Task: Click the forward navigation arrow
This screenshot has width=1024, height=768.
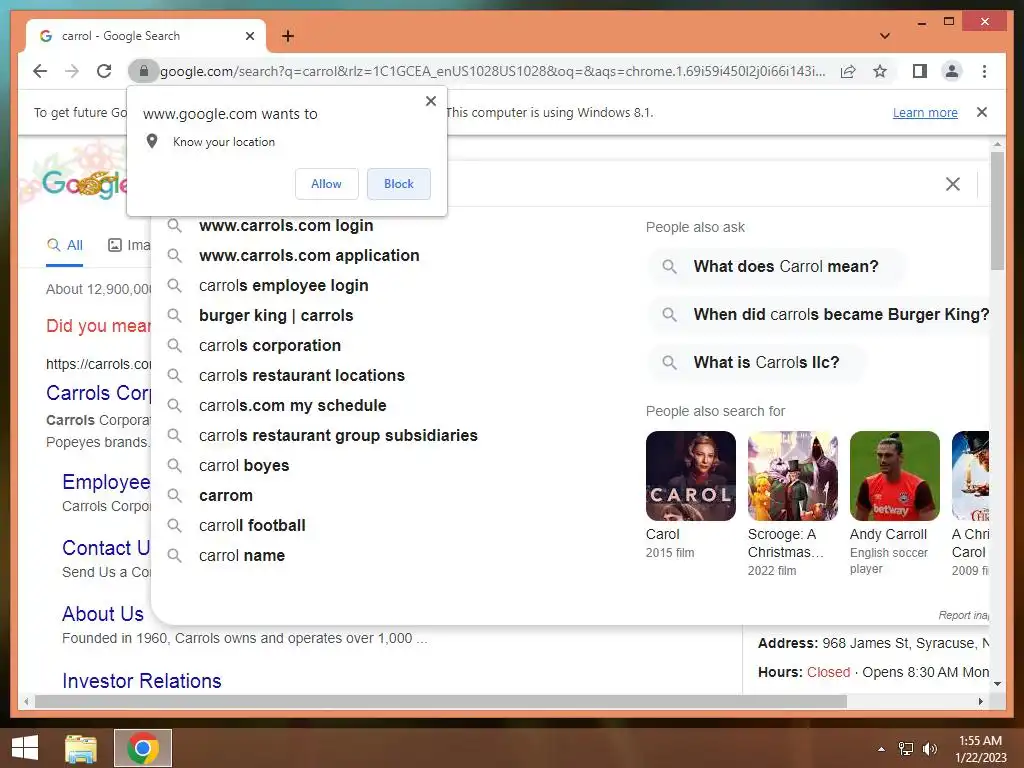Action: tap(72, 71)
